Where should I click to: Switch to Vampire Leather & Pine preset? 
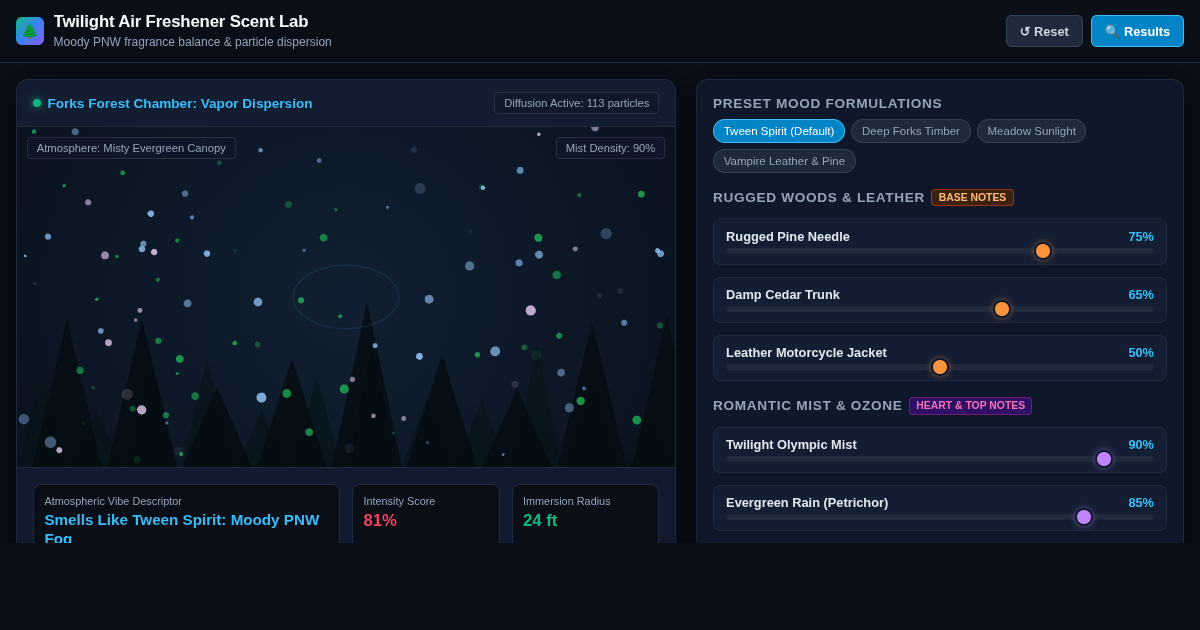pos(784,161)
